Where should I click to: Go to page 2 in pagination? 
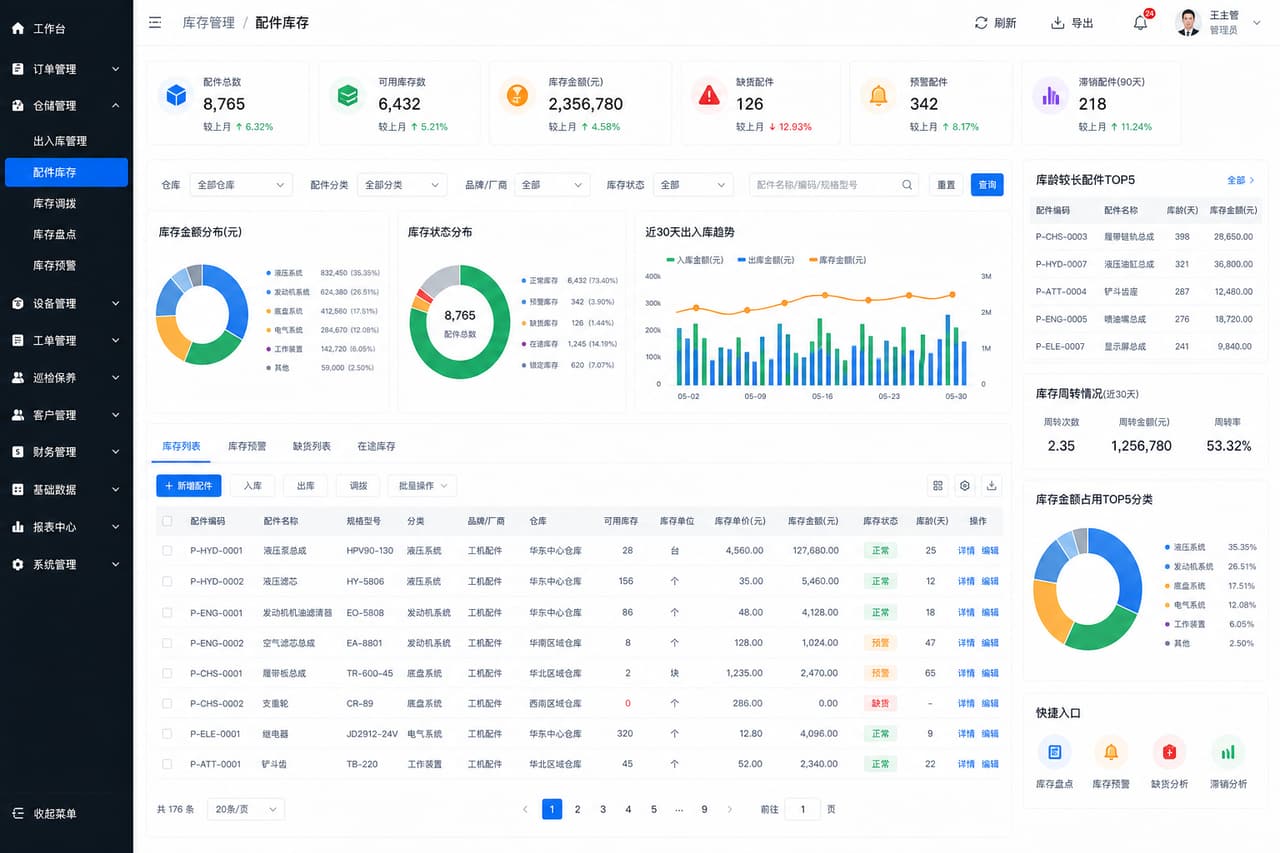pyautogui.click(x=577, y=809)
